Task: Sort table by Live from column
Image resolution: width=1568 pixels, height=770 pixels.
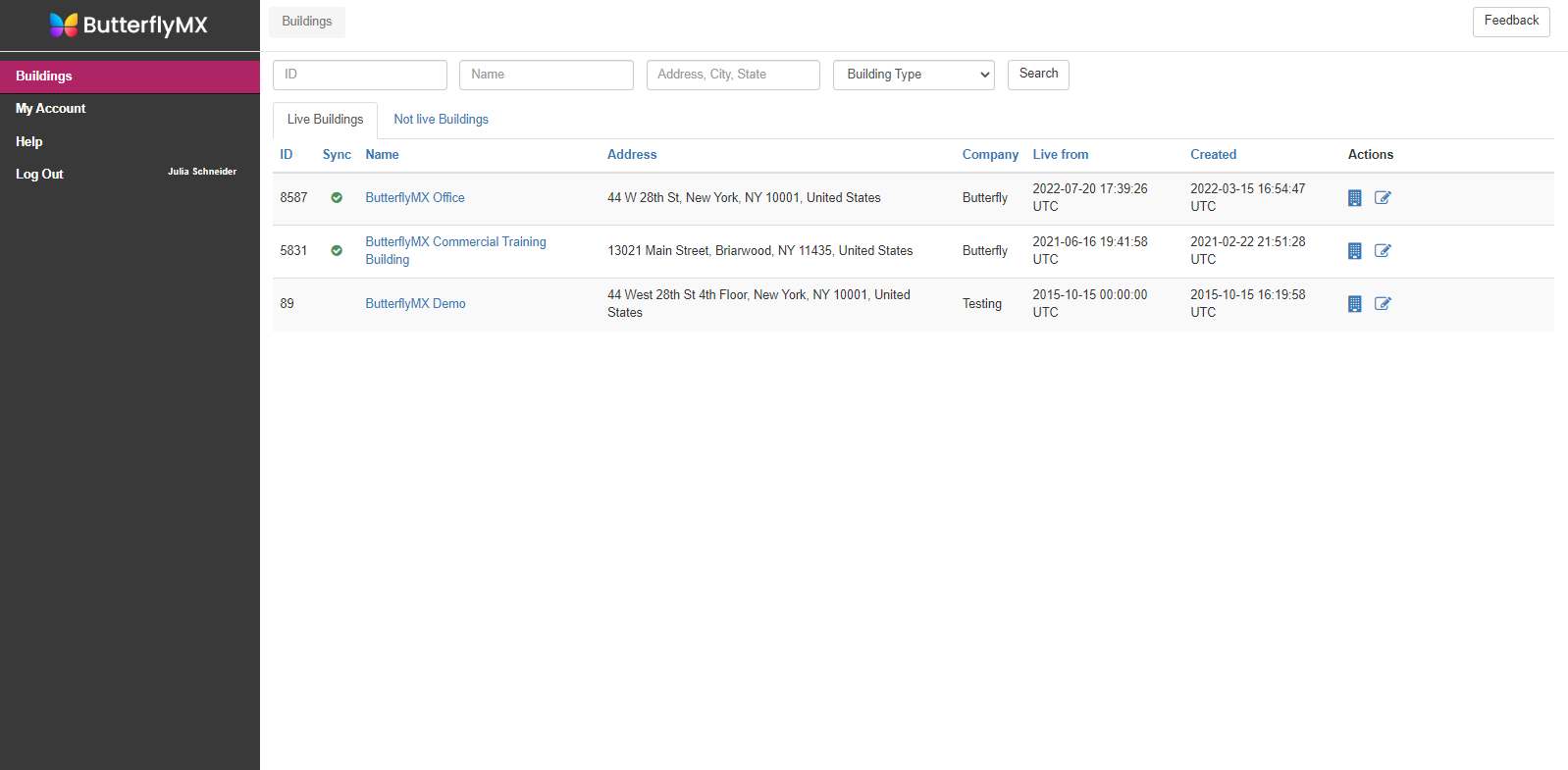Action: click(x=1060, y=155)
